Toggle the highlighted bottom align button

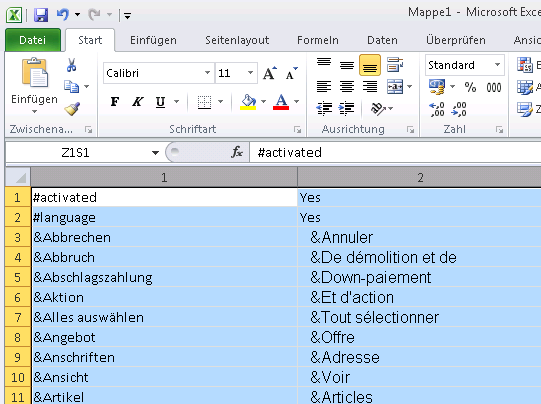pyautogui.click(x=370, y=65)
